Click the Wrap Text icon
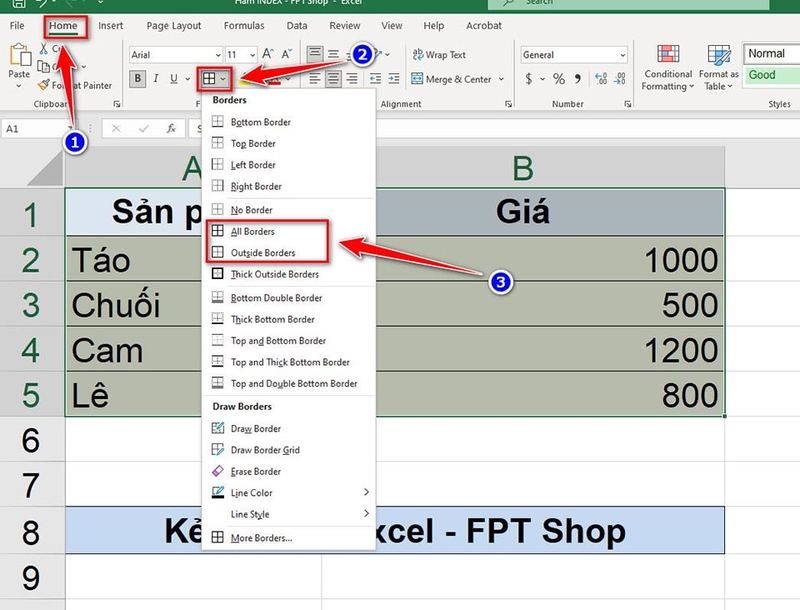This screenshot has height=610, width=800. 418,55
